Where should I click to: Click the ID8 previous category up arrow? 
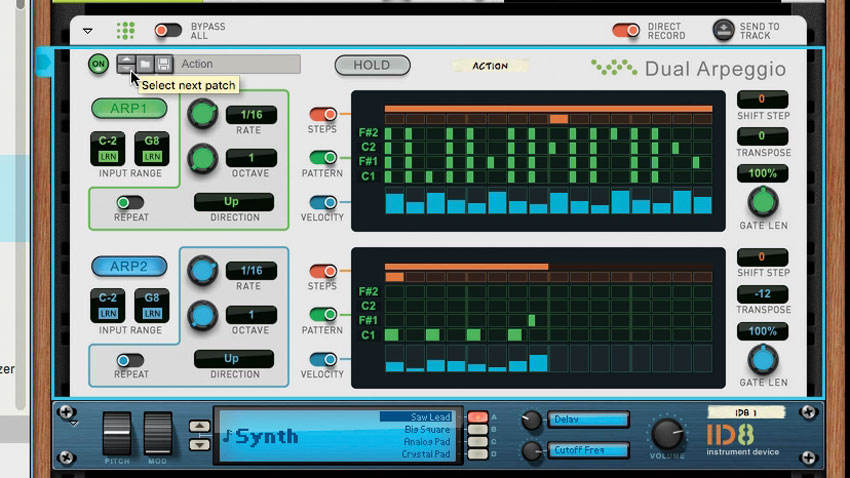[199, 427]
